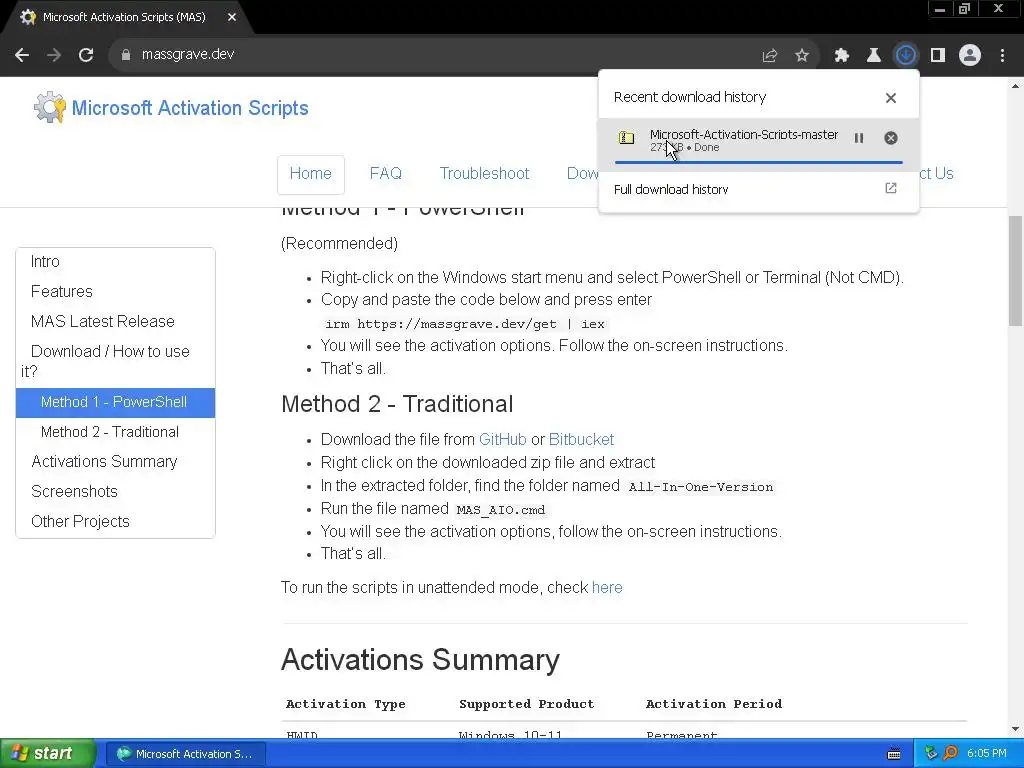
Task: Click the scrollbar up arrow
Action: pyautogui.click(x=1016, y=86)
